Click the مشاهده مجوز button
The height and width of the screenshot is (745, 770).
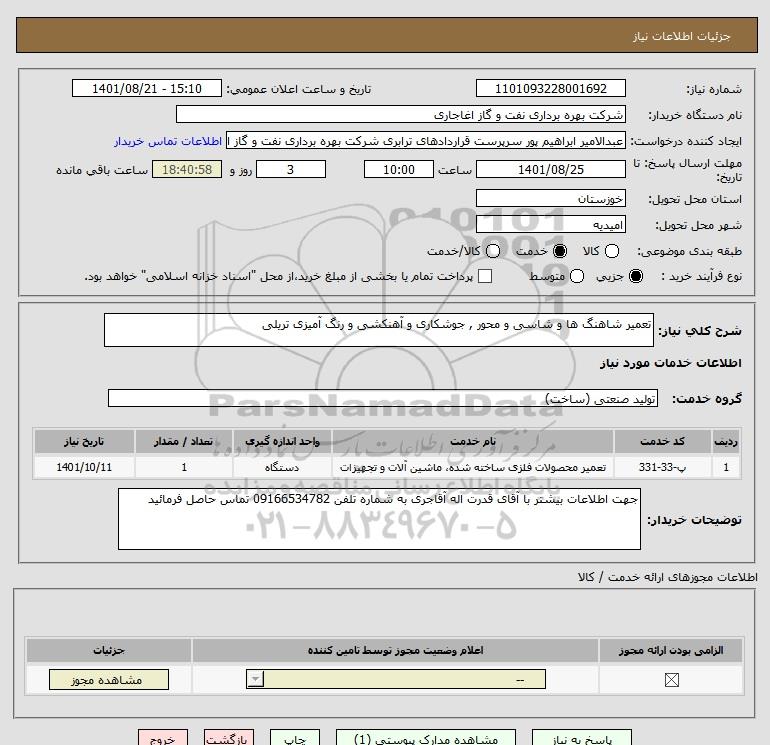[x=109, y=680]
